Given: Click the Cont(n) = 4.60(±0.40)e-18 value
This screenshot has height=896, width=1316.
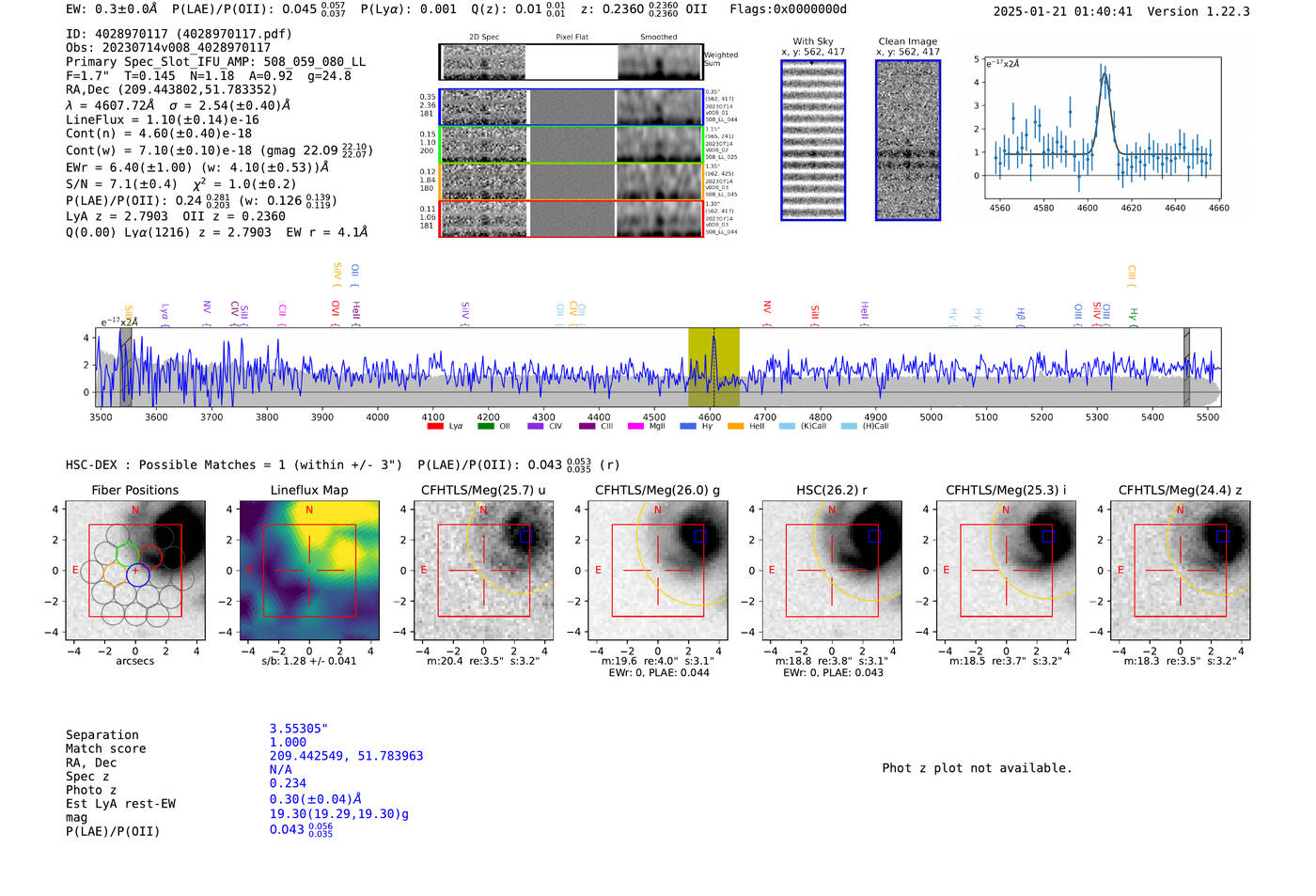Looking at the screenshot, I should (x=159, y=134).
